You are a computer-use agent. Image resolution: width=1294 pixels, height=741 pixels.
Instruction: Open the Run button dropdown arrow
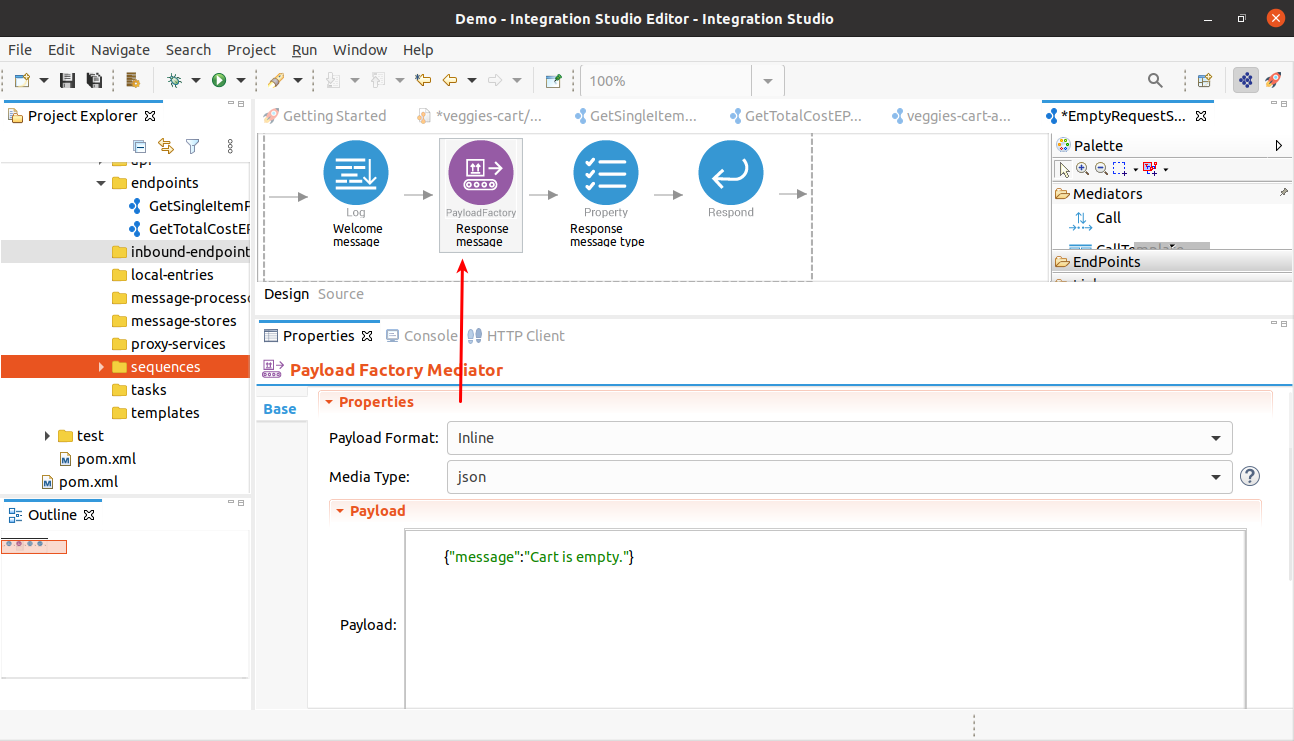click(240, 81)
